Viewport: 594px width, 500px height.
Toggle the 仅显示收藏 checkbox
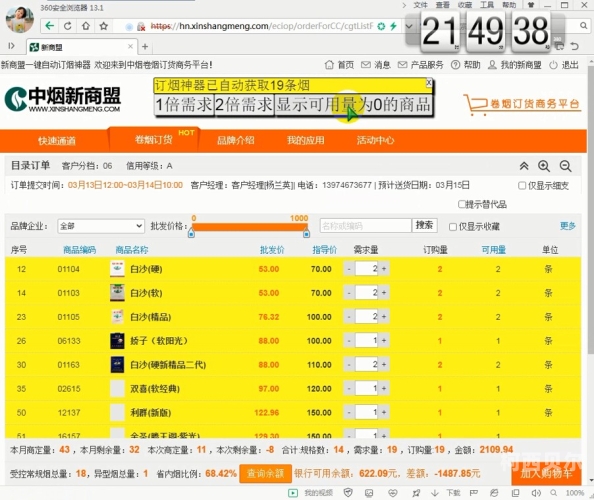453,227
